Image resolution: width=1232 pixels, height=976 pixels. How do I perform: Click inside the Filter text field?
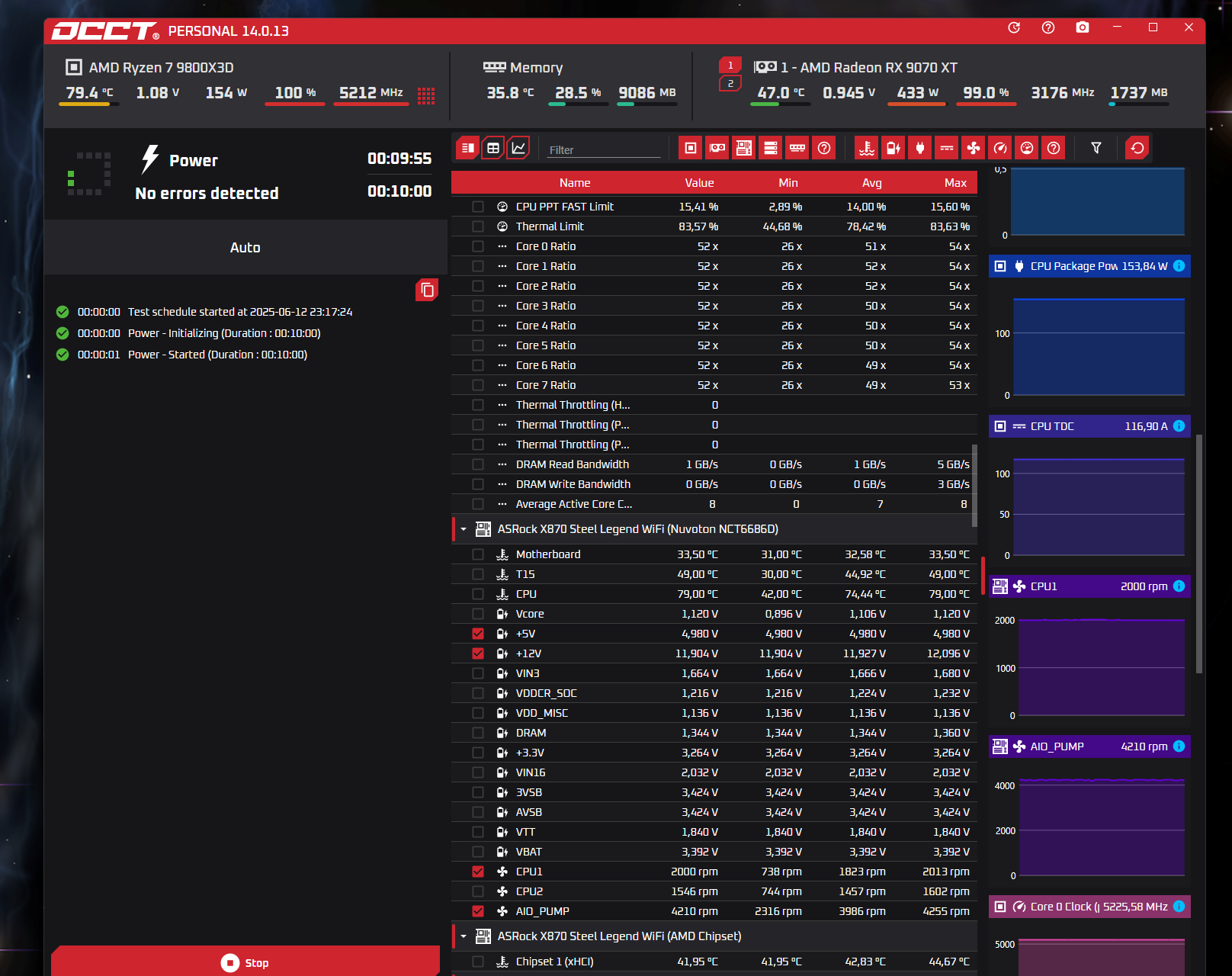tap(604, 149)
